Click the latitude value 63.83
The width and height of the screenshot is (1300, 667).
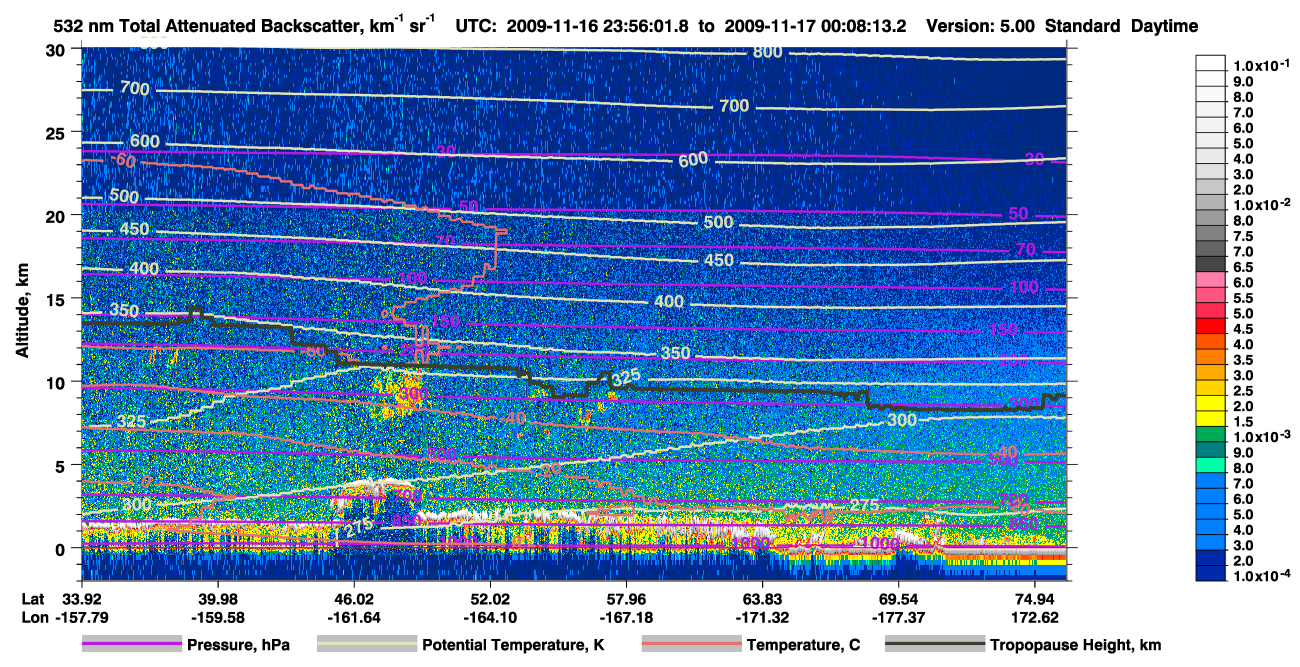[763, 599]
